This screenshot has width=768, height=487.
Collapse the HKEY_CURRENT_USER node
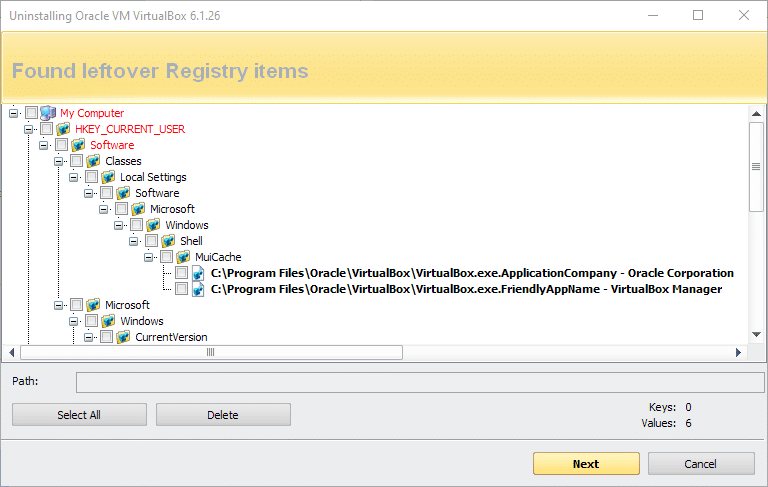[x=28, y=129]
